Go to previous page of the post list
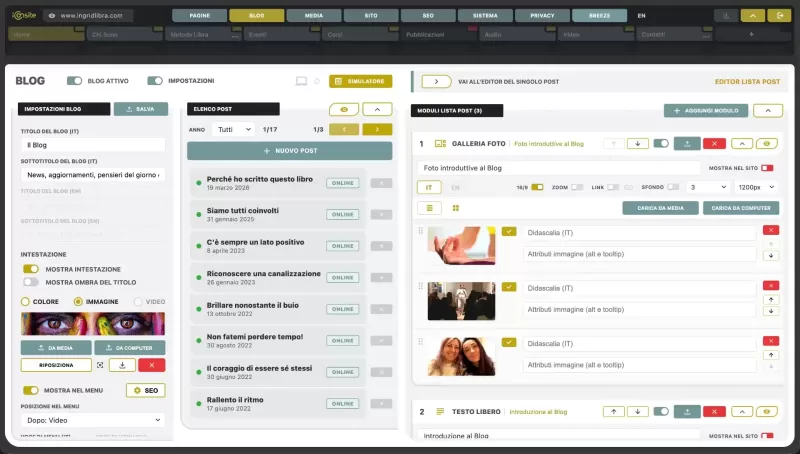Image resolution: width=800 pixels, height=454 pixels. 344,130
